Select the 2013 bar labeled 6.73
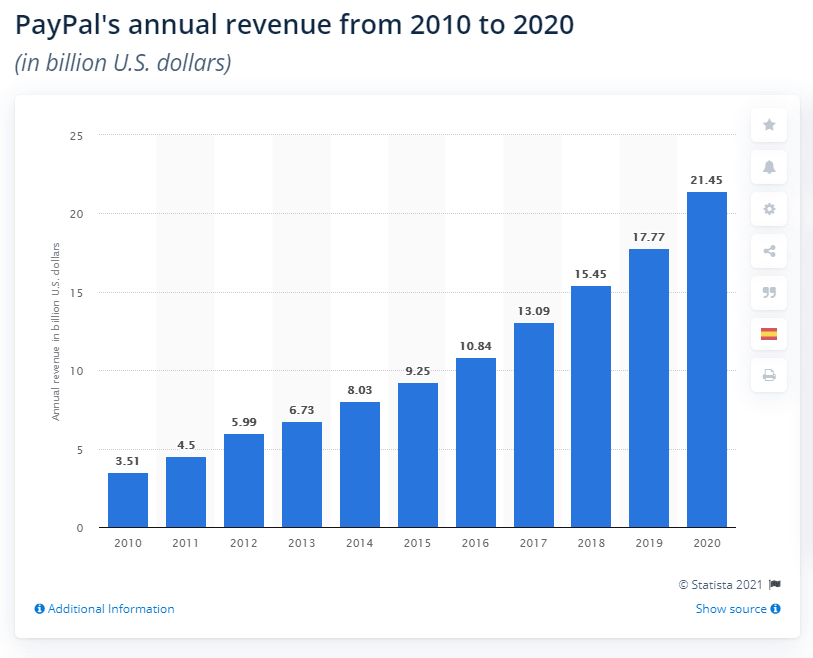813x658 pixels. coord(302,474)
